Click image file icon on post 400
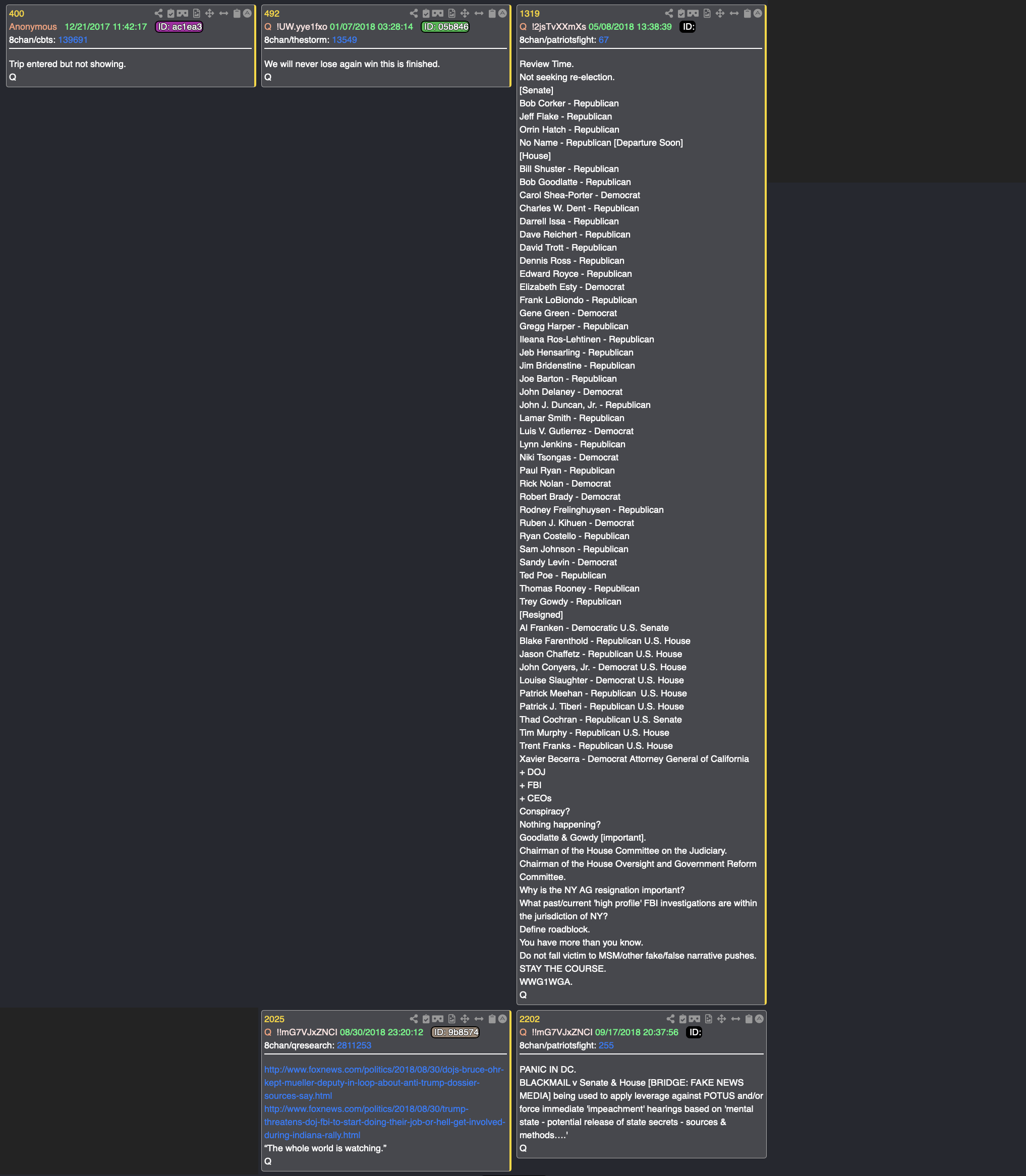Image resolution: width=1026 pixels, height=1176 pixels. pos(196,13)
